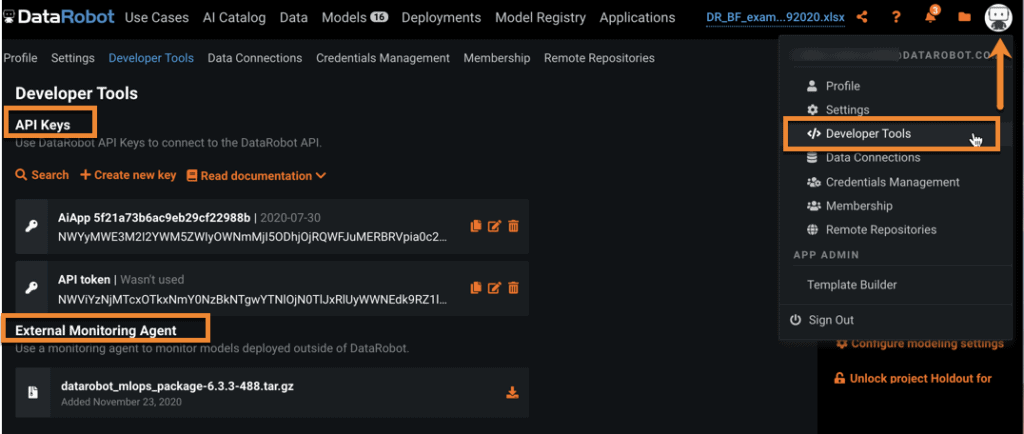Click Configure modeling settings link

tap(920, 343)
